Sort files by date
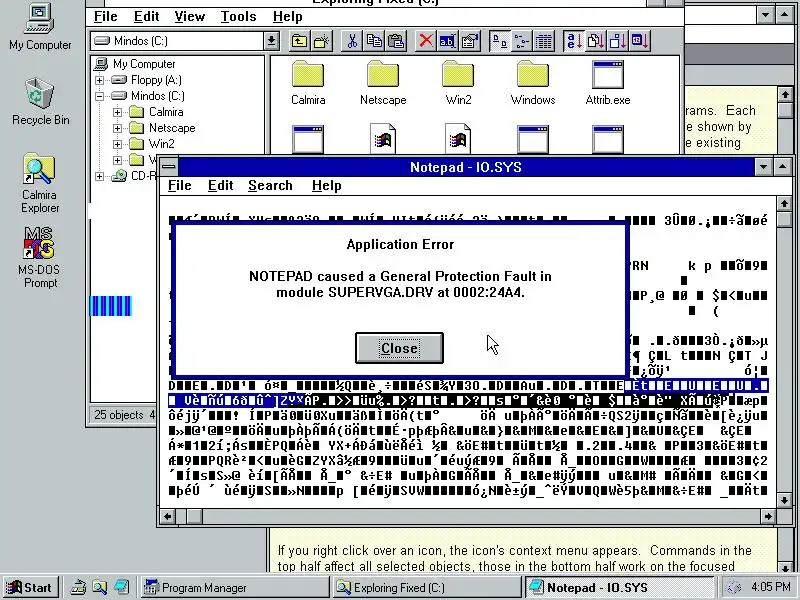Screen dimensions: 800x600 pos(640,41)
